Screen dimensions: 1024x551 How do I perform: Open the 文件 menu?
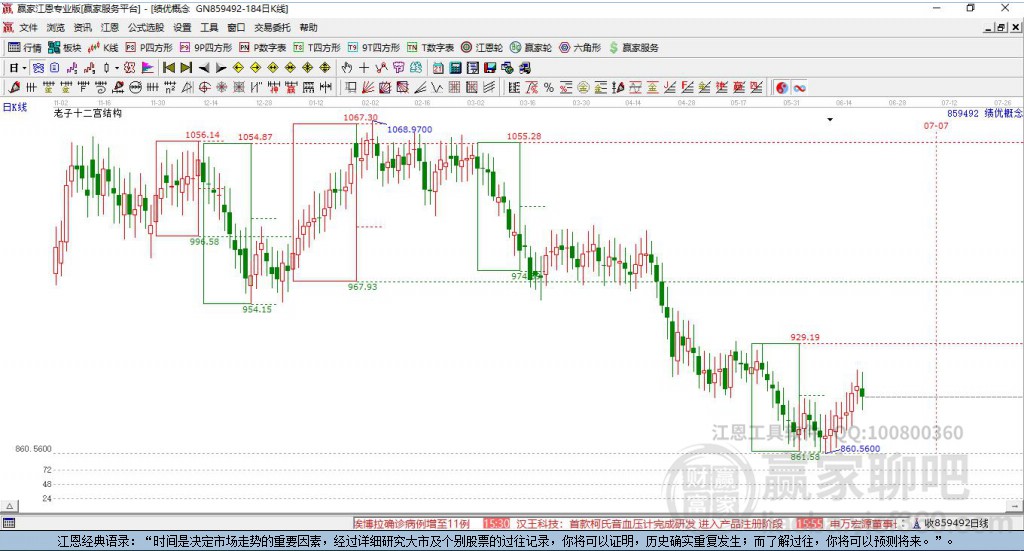click(29, 27)
